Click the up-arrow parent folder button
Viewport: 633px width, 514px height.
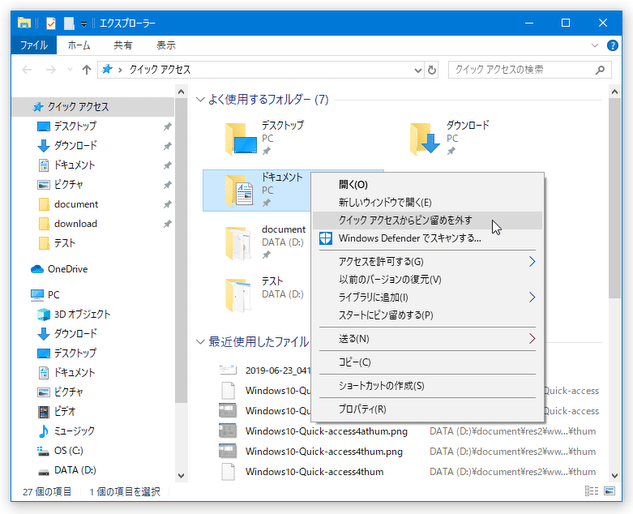86,70
